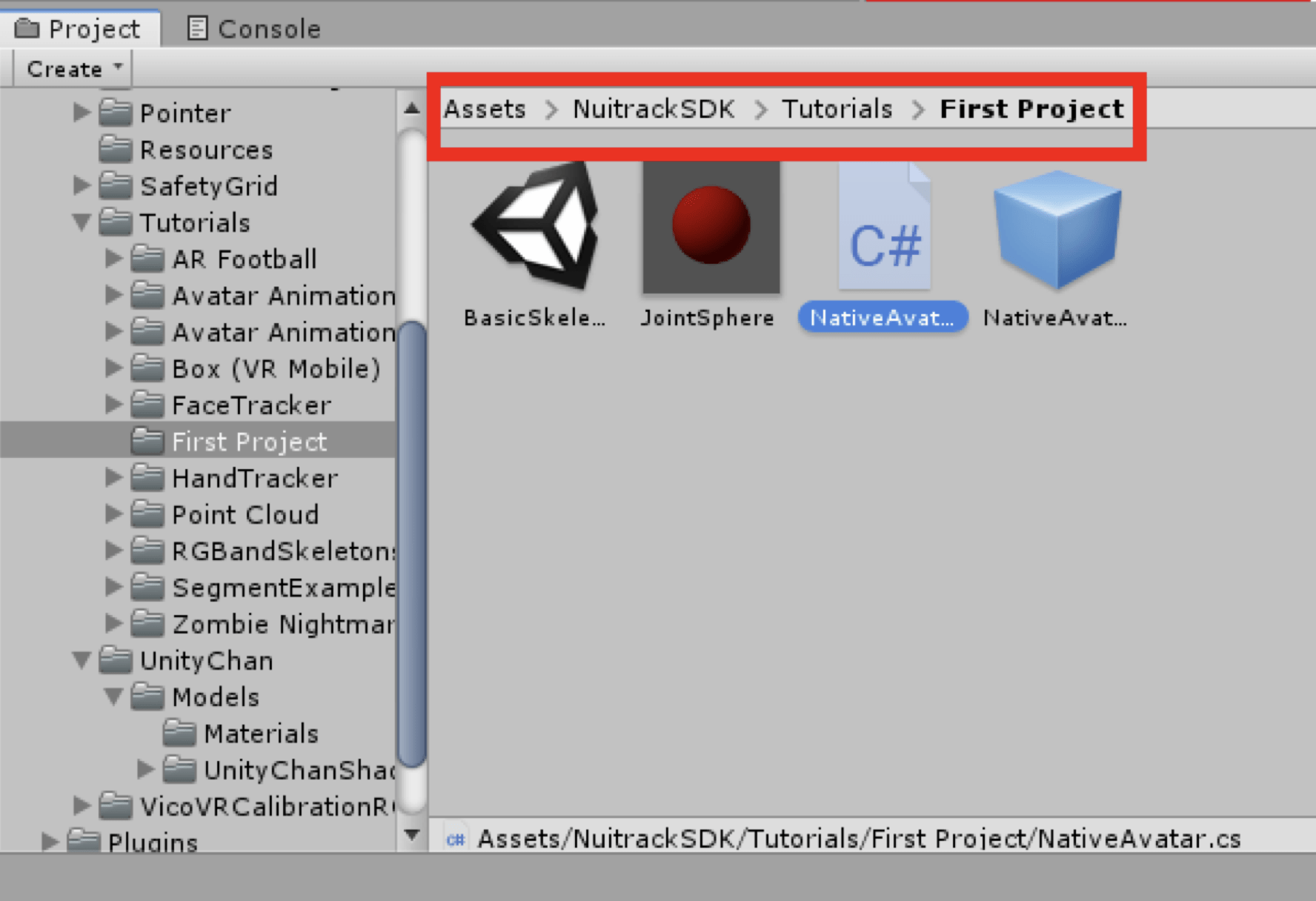Click the VicoVRCalibration folder icon
Image resolution: width=1316 pixels, height=901 pixels.
pyautogui.click(x=116, y=806)
